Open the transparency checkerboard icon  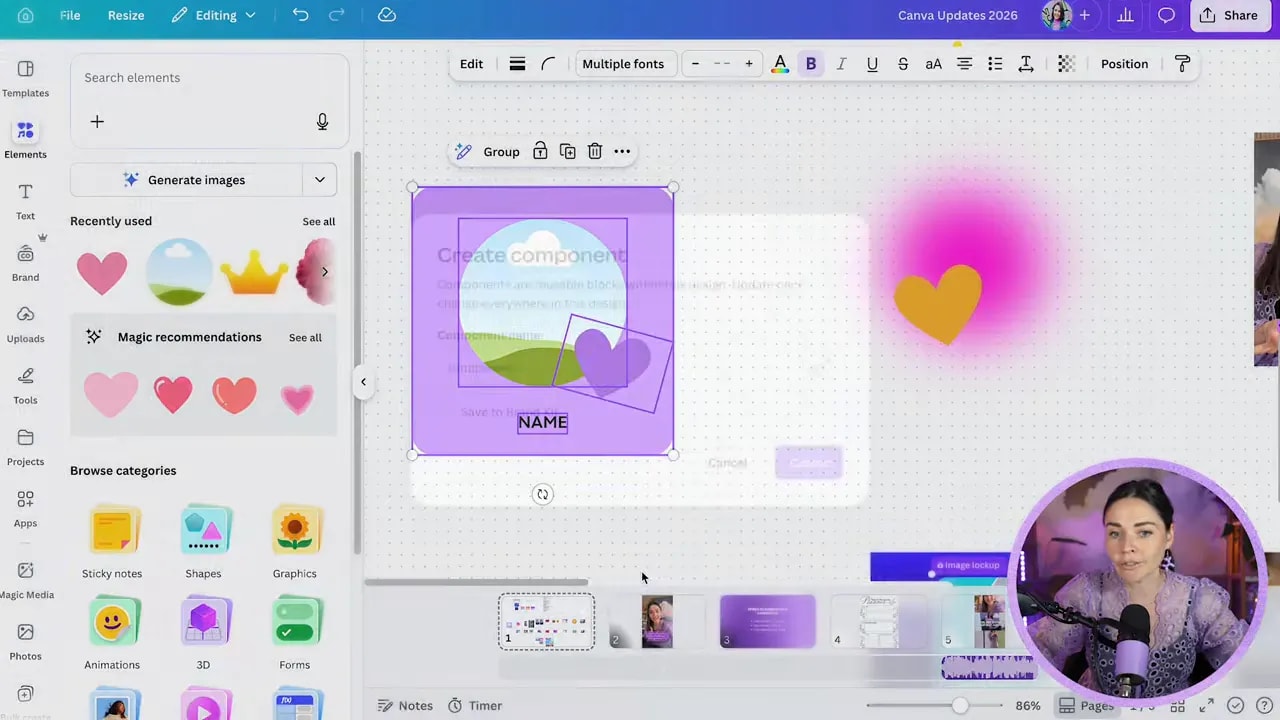1067,64
